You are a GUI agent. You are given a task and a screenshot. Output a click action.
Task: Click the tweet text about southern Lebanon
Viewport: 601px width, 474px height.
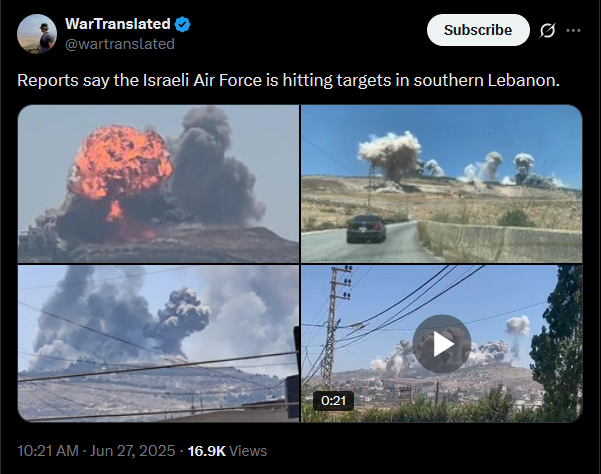coord(289,80)
